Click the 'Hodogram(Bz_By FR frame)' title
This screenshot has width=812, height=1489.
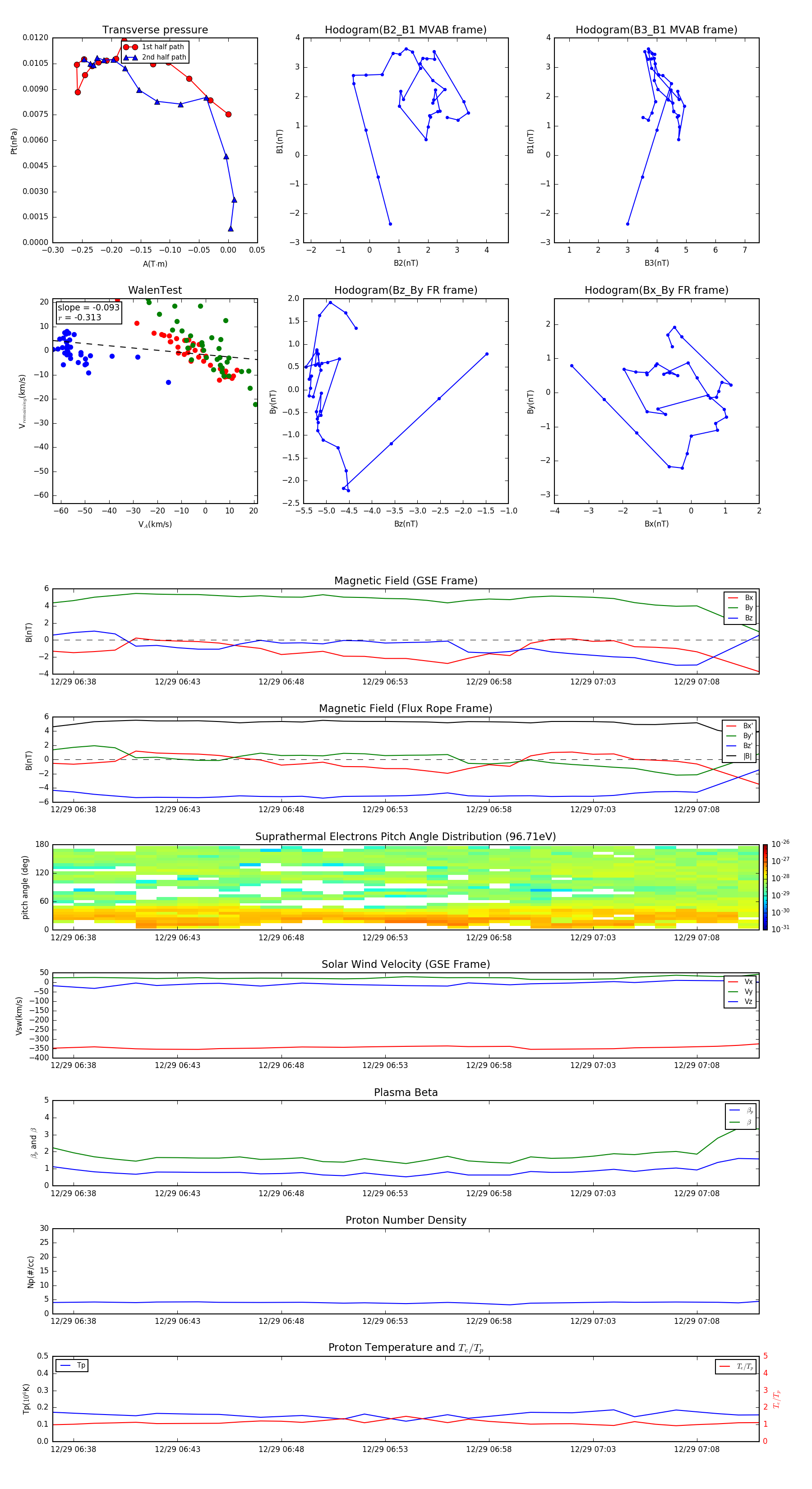tap(406, 290)
